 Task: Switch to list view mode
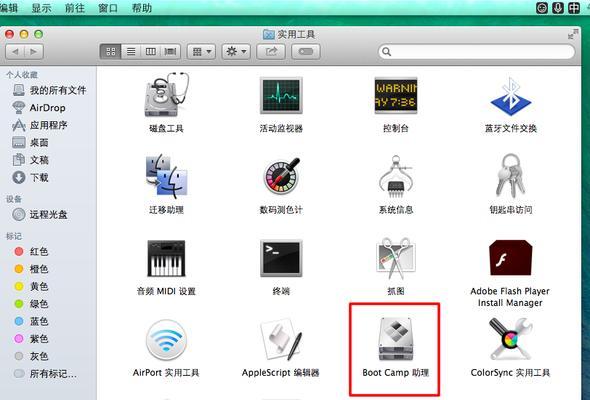[131, 52]
